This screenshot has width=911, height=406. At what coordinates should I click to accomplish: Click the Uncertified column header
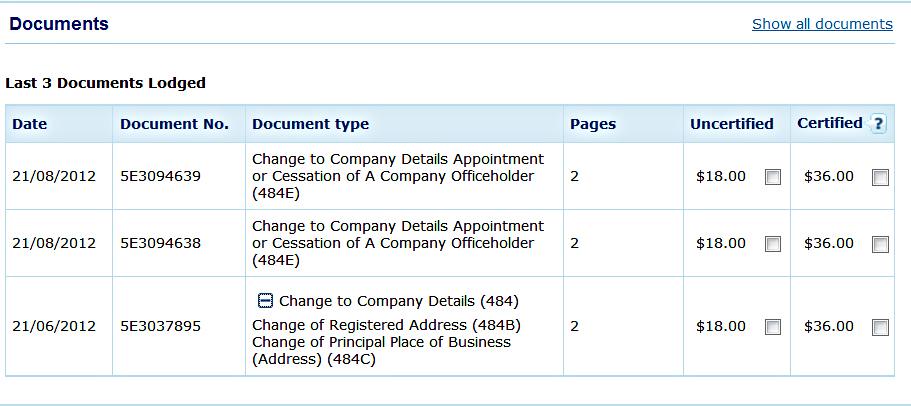[x=731, y=124]
